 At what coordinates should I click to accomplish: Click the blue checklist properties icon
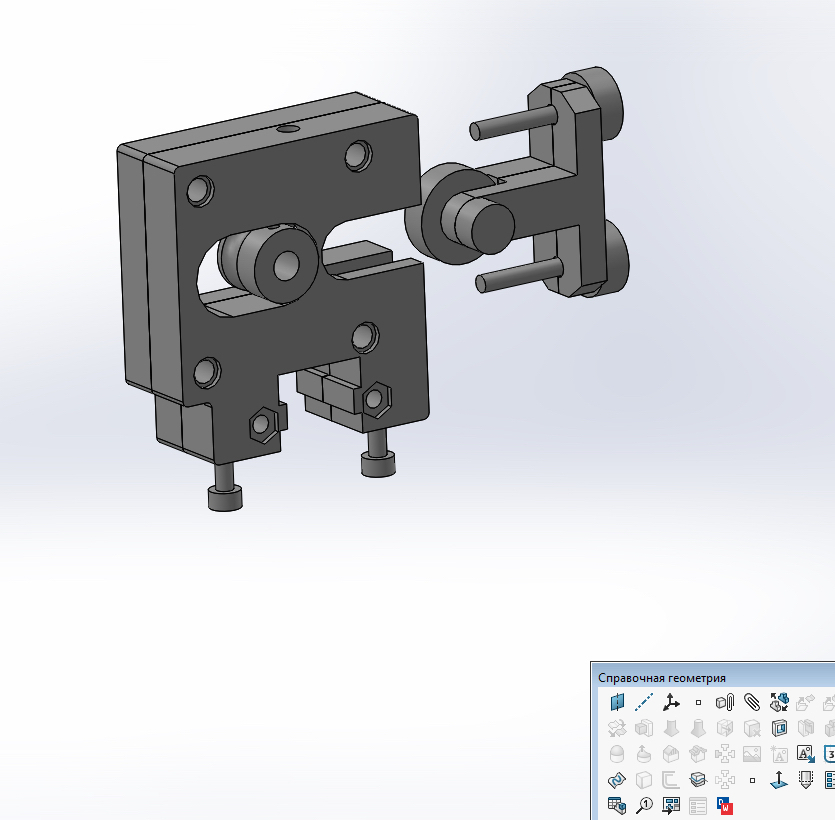[x=831, y=778]
